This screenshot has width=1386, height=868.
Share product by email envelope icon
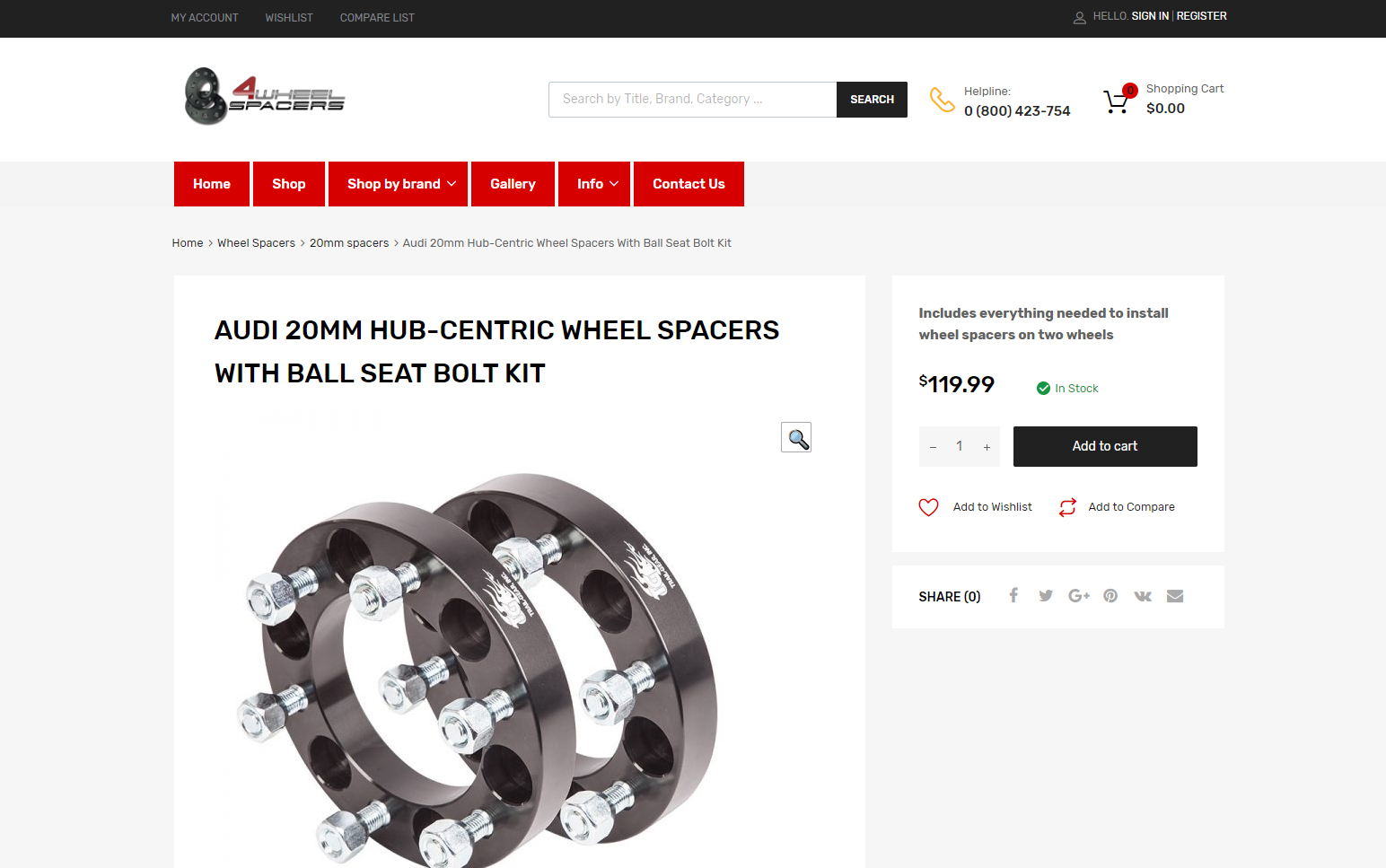pos(1175,596)
